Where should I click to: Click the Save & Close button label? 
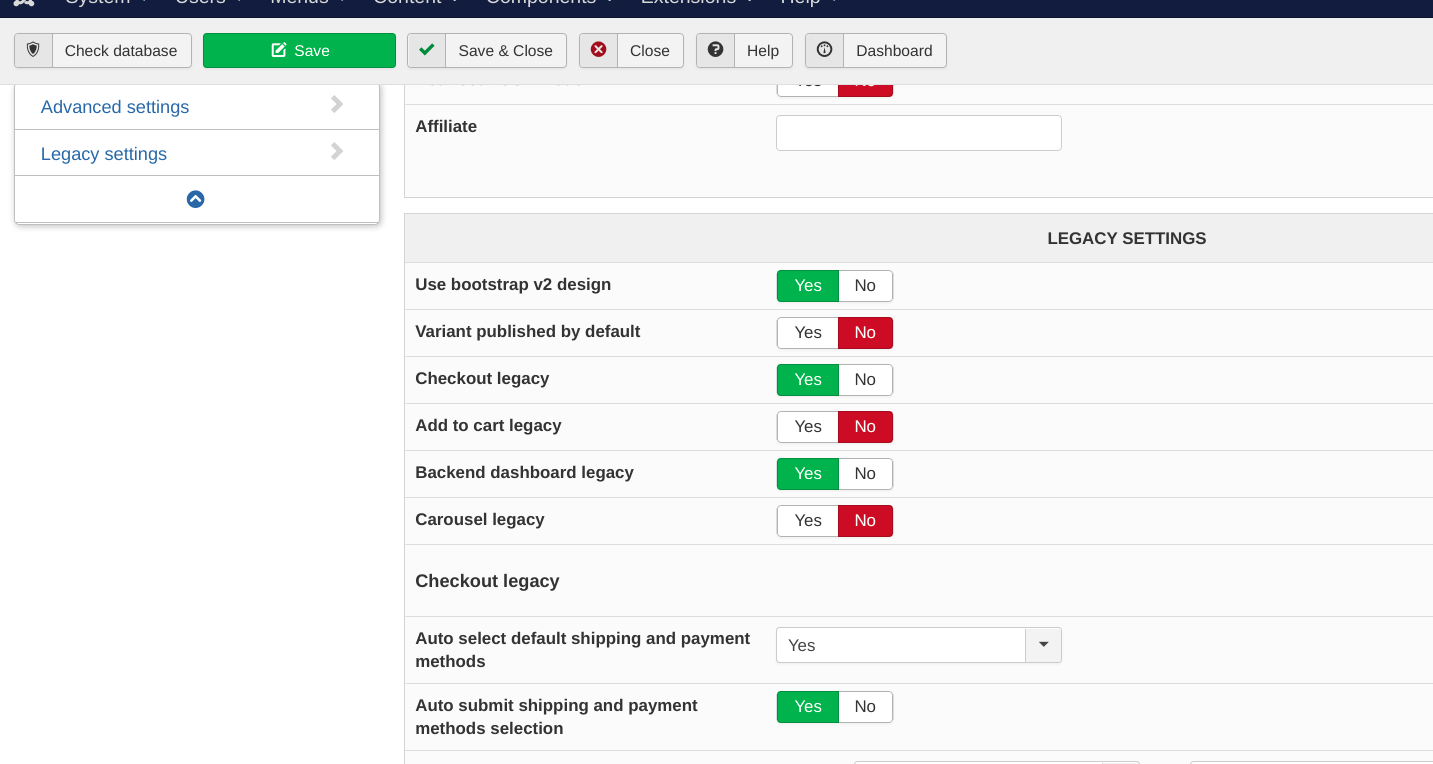pyautogui.click(x=506, y=51)
